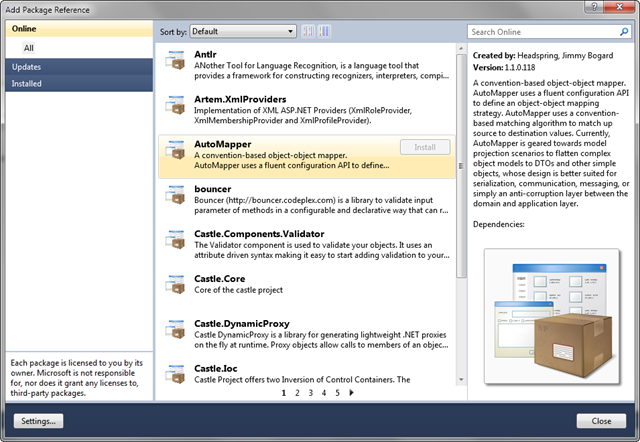This screenshot has width=640, height=442.
Task: Click the Castle.Ioc package icon
Action: tap(176, 374)
